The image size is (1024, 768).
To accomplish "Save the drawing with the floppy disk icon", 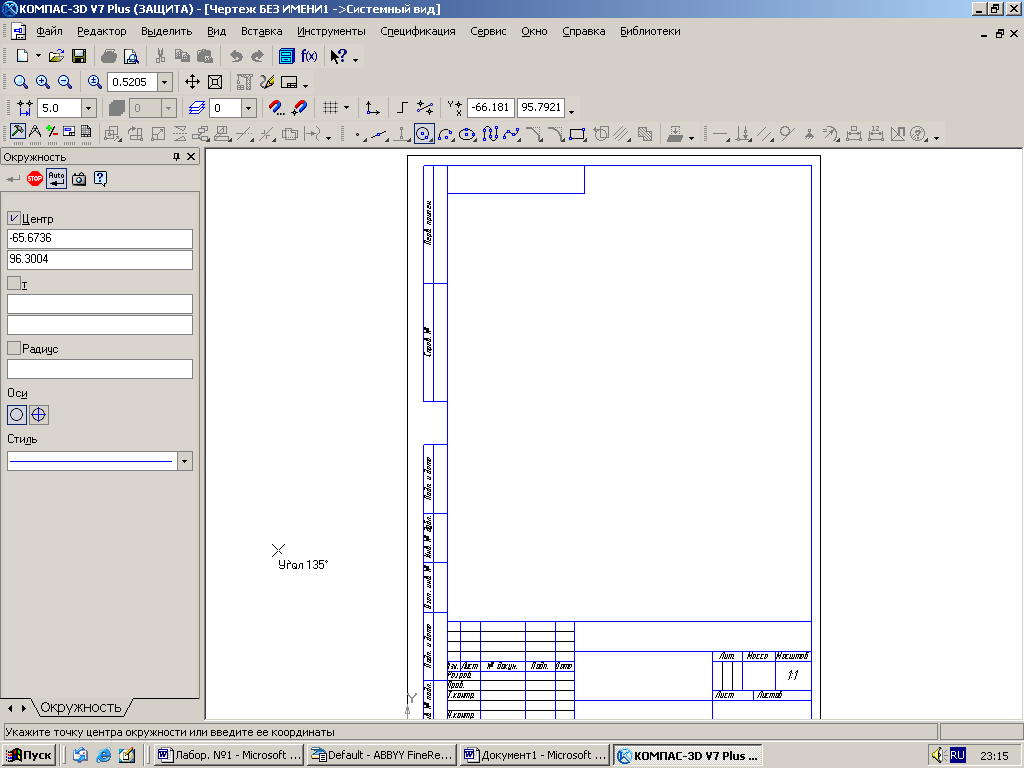I will click(x=79, y=56).
